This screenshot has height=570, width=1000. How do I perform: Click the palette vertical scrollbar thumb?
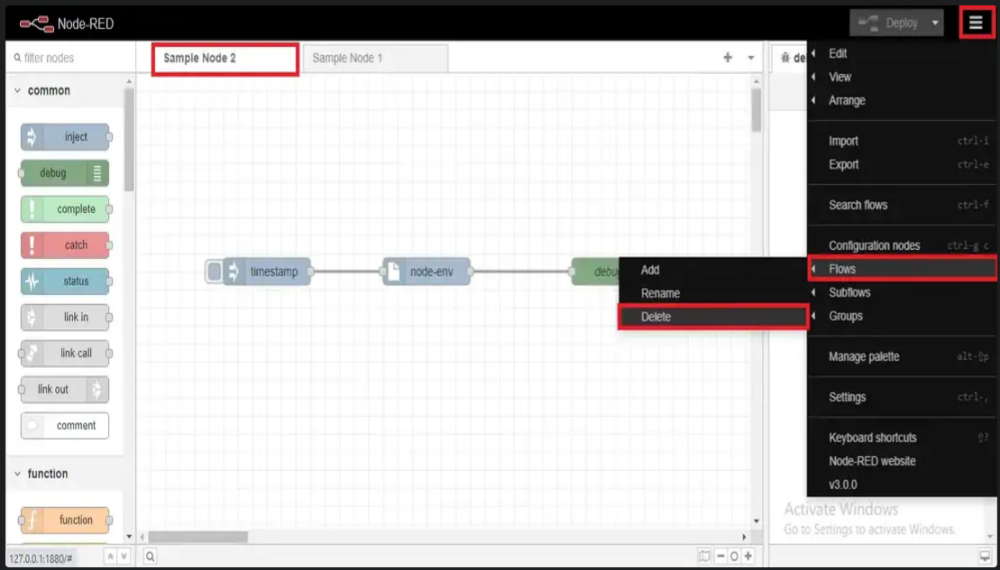[x=129, y=139]
